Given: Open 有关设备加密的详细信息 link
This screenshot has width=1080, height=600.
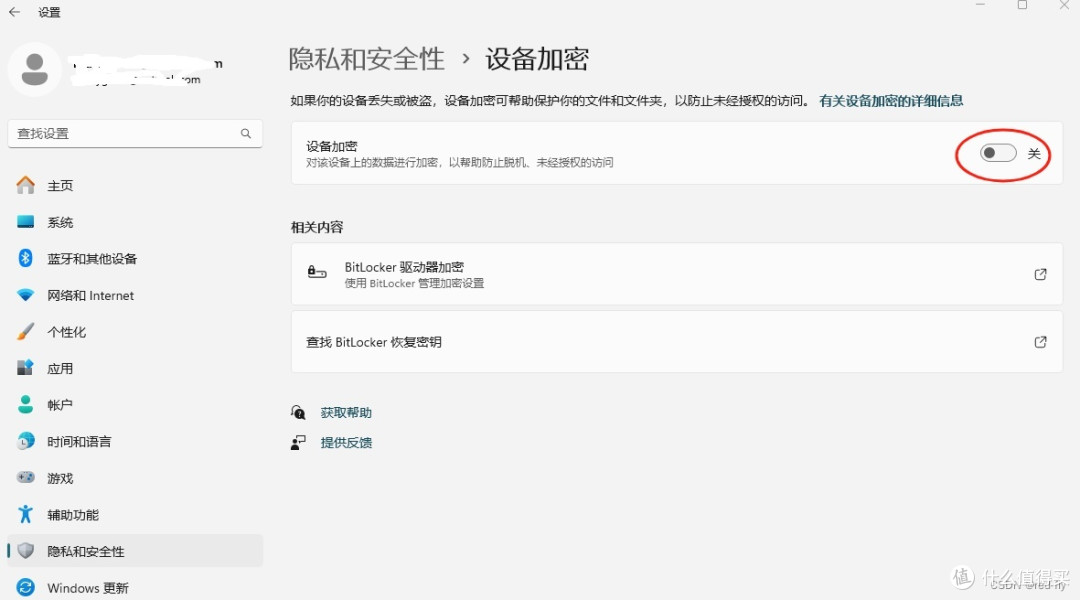Looking at the screenshot, I should coord(891,101).
